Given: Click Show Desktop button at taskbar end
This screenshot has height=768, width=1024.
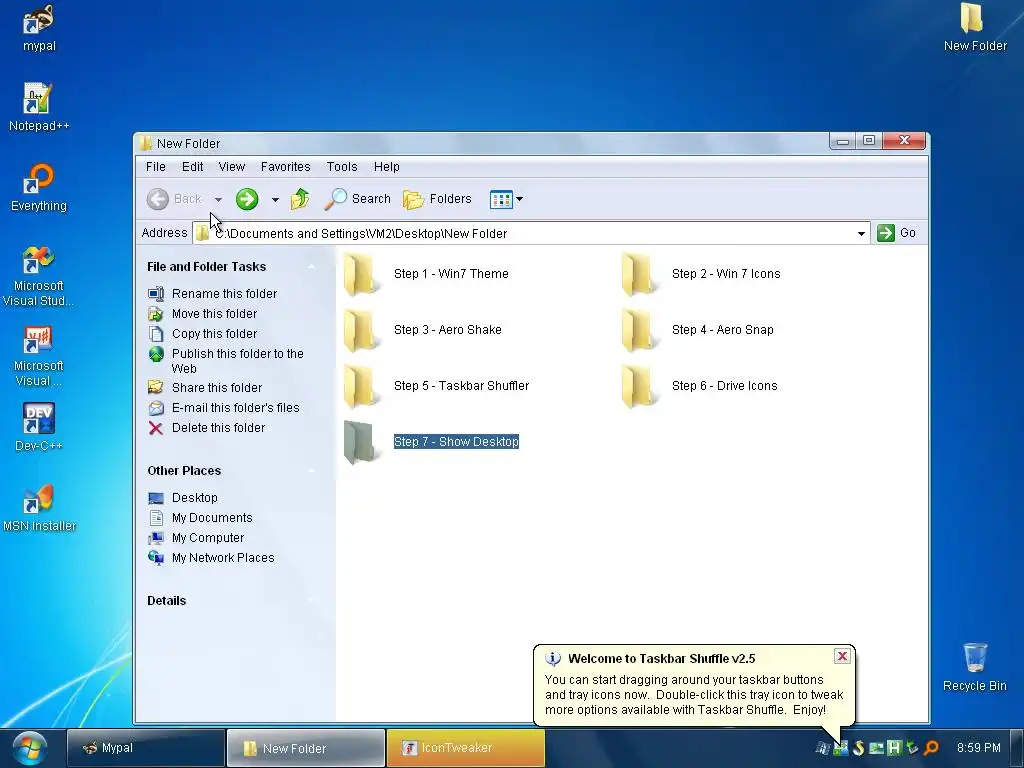Looking at the screenshot, I should 1018,748.
